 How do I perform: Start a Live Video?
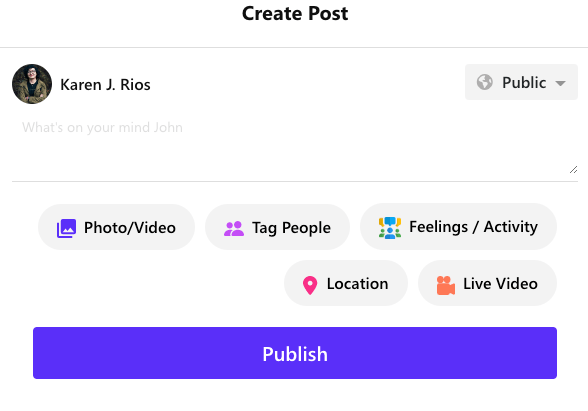tap(487, 283)
